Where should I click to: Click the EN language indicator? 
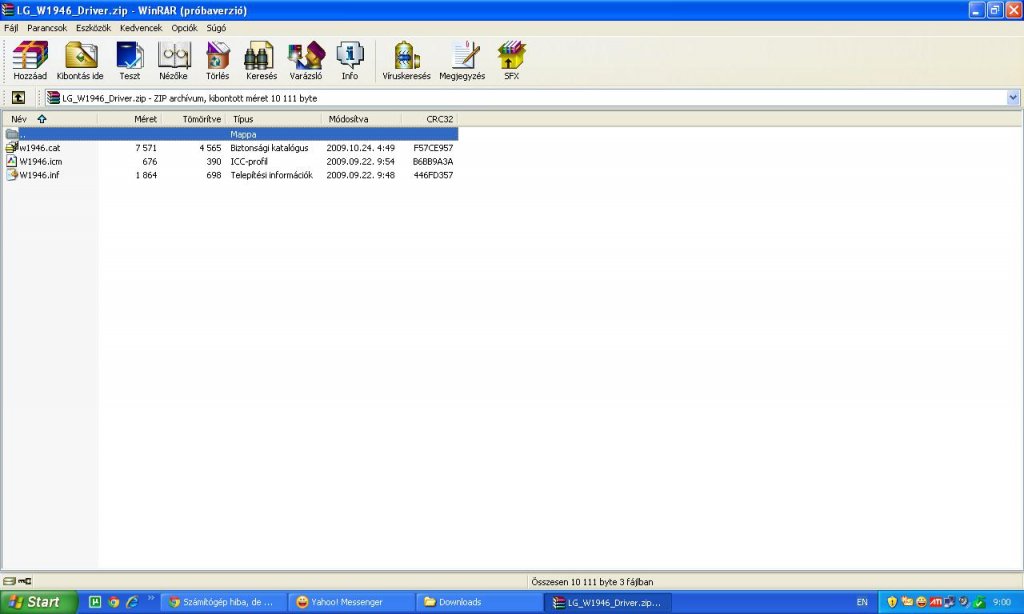click(x=862, y=602)
